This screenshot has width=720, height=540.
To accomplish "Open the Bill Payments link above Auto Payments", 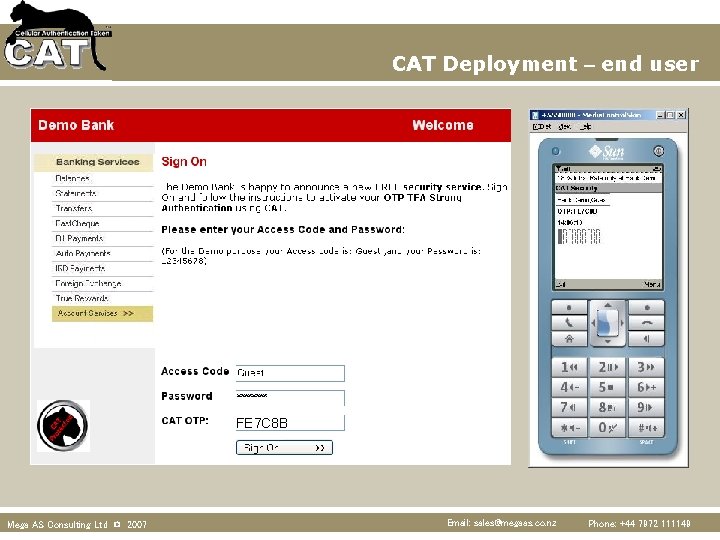I will [x=79, y=238].
